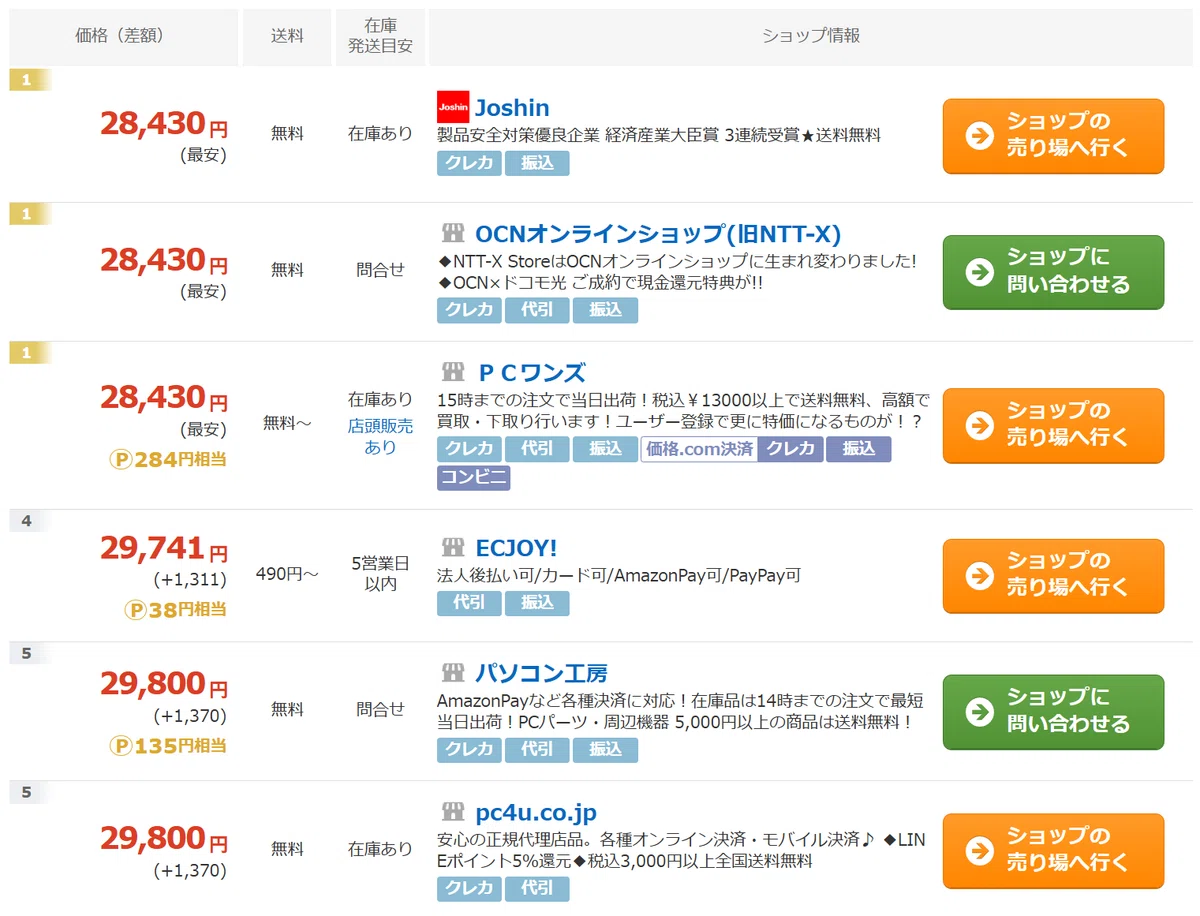Image resolution: width=1200 pixels, height=916 pixels.
Task: Click Joshin's 振込 payment tag
Action: click(x=537, y=163)
